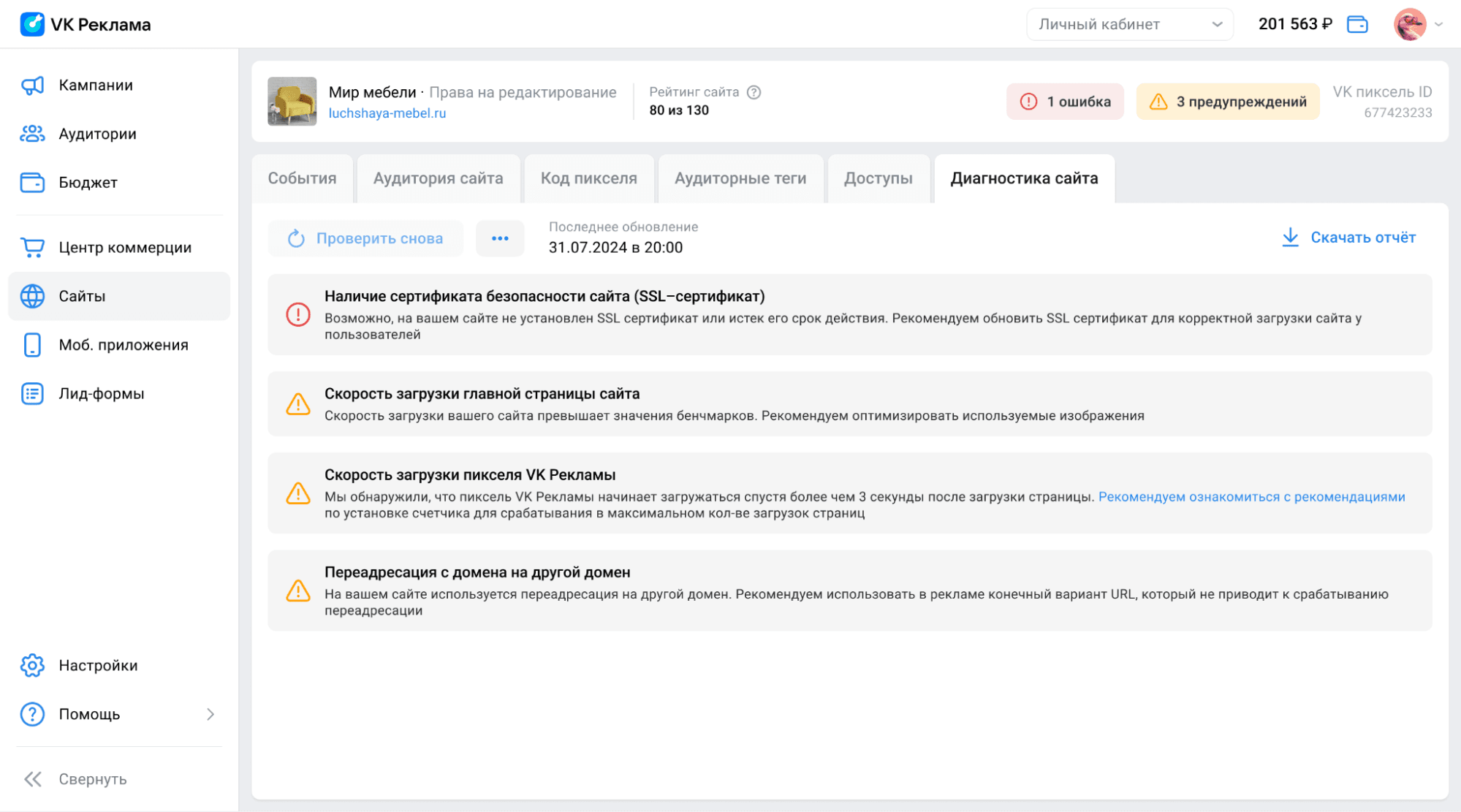Screen dimensions: 1461x812
Task: Click the red error icon on SSL row
Action: click(298, 315)
